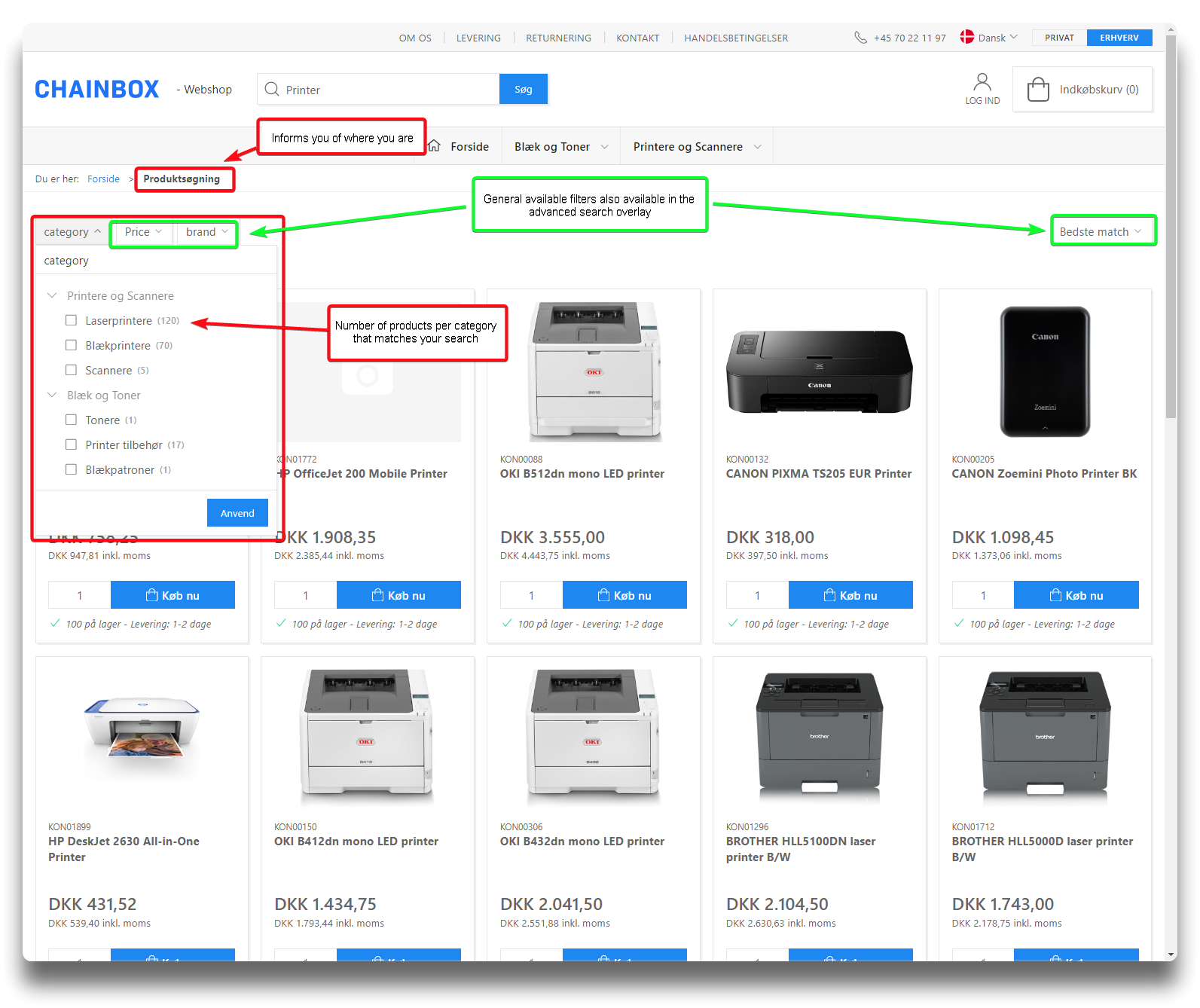The width and height of the screenshot is (1200, 1008).
Task: Open OKI B512dn mono LED printer title
Action: coord(582,473)
